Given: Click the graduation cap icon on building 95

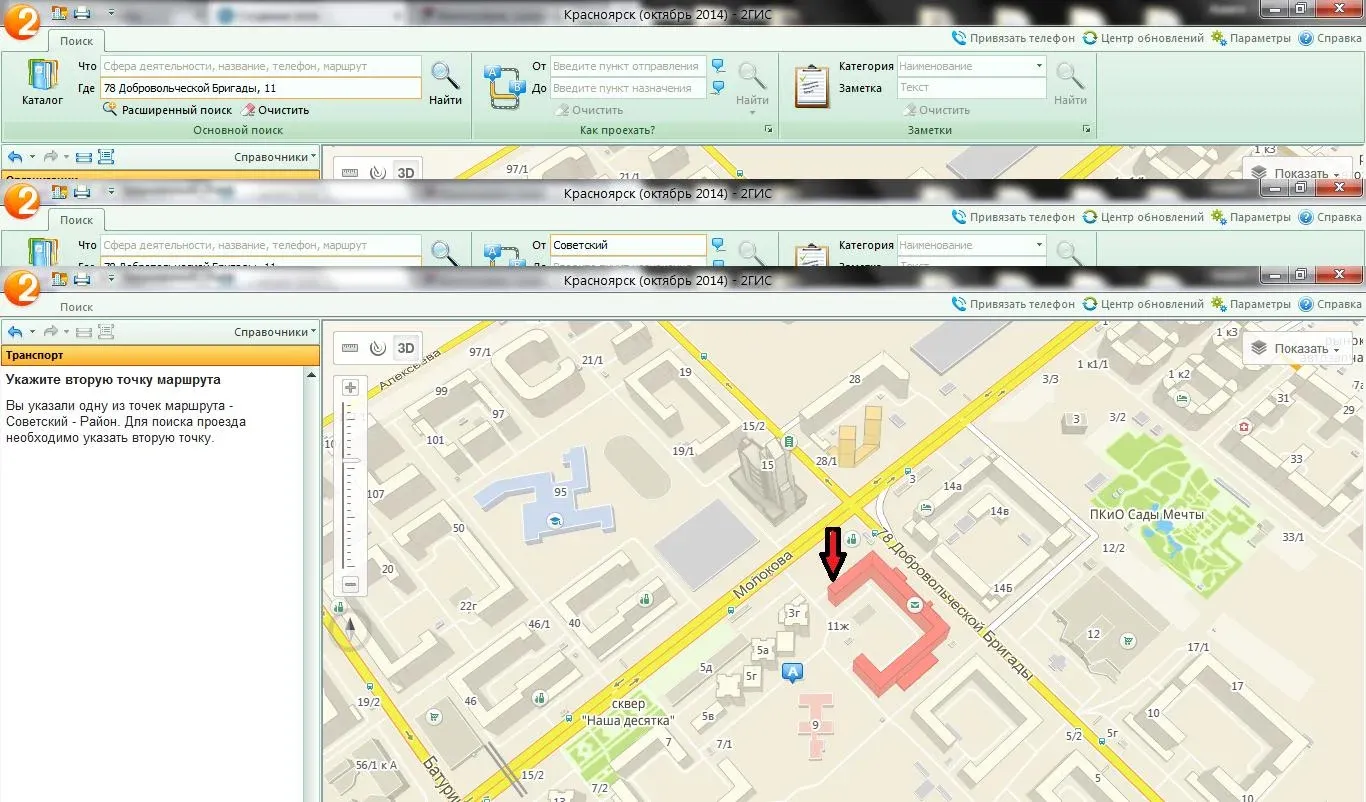Looking at the screenshot, I should point(553,521).
